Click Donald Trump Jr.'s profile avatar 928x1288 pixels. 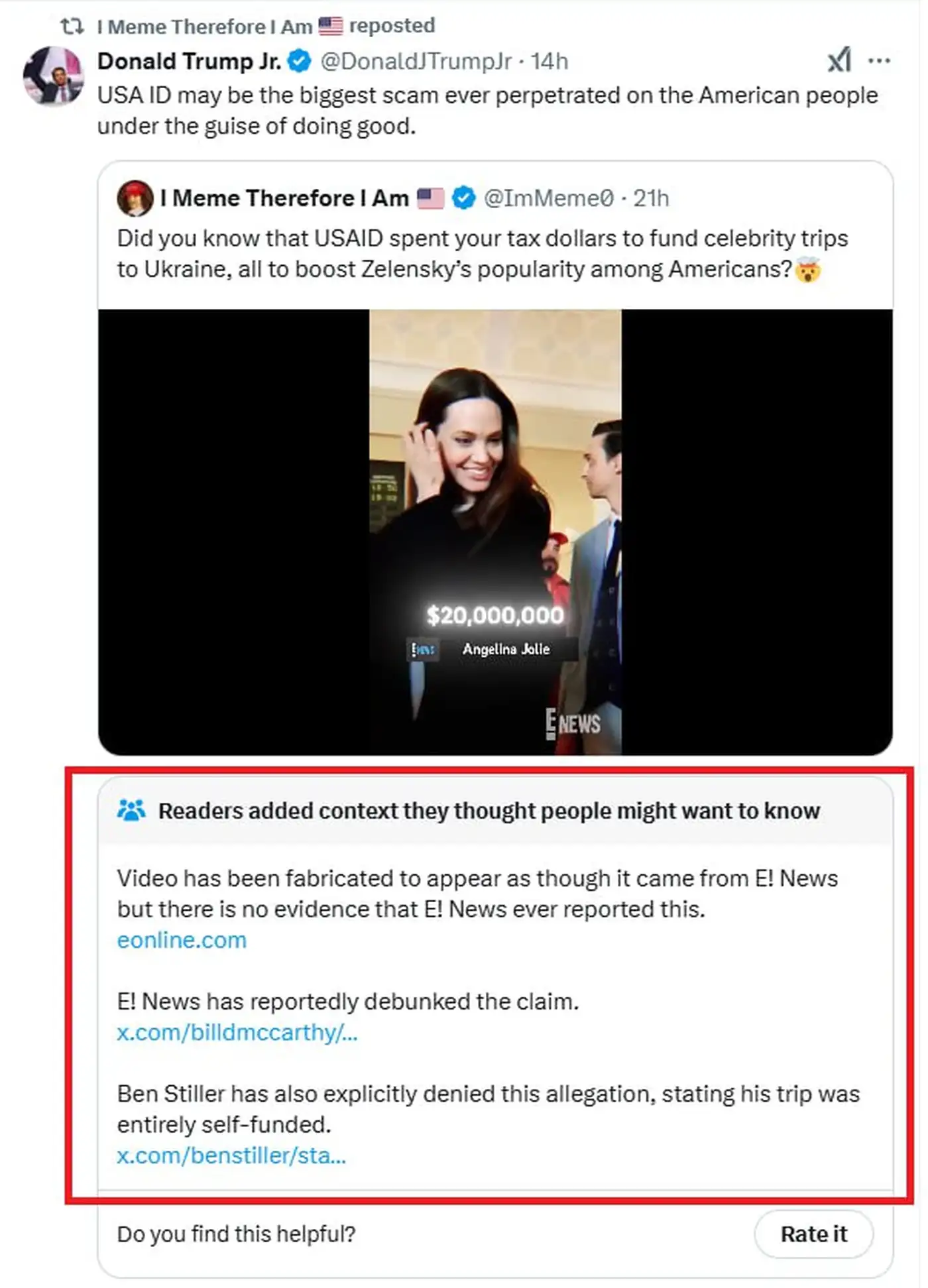pyautogui.click(x=54, y=76)
